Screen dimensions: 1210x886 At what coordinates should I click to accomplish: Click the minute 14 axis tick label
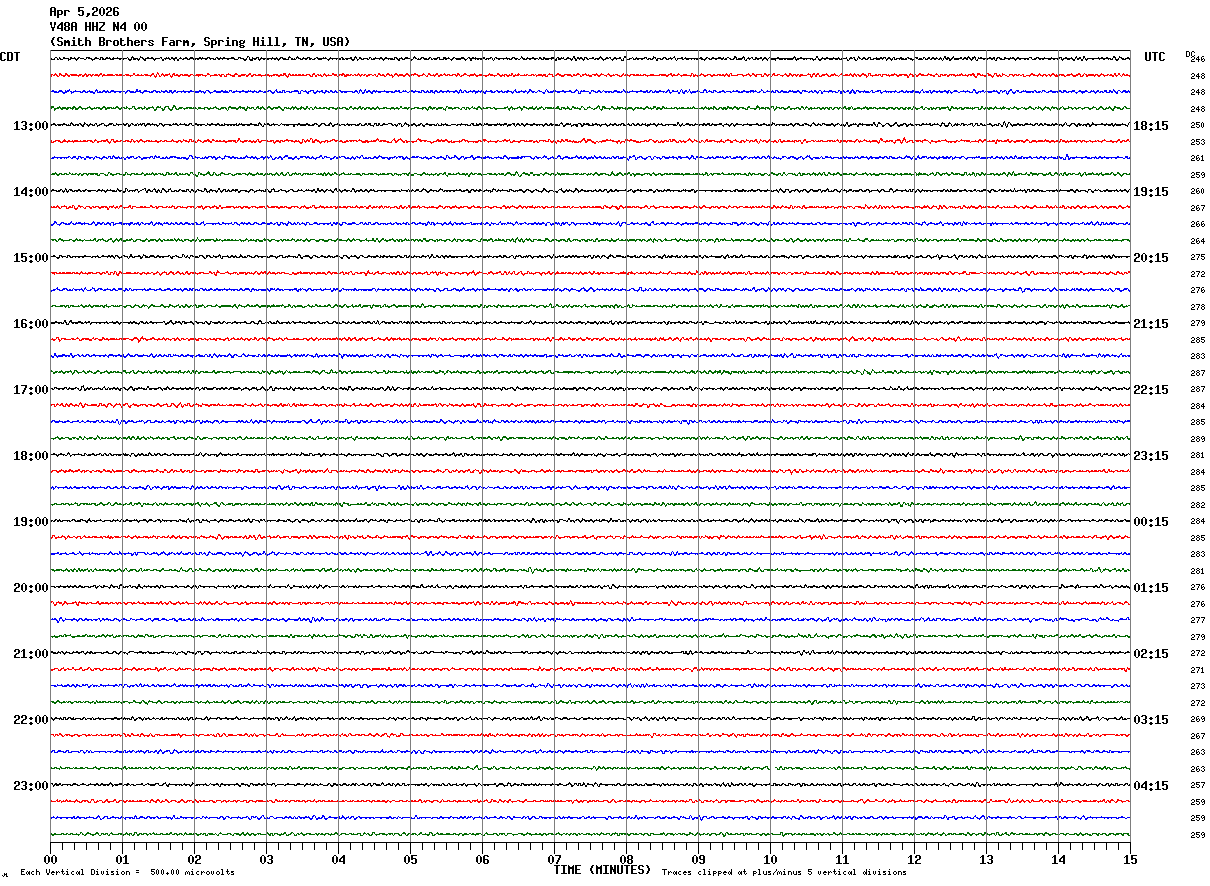click(x=1059, y=859)
